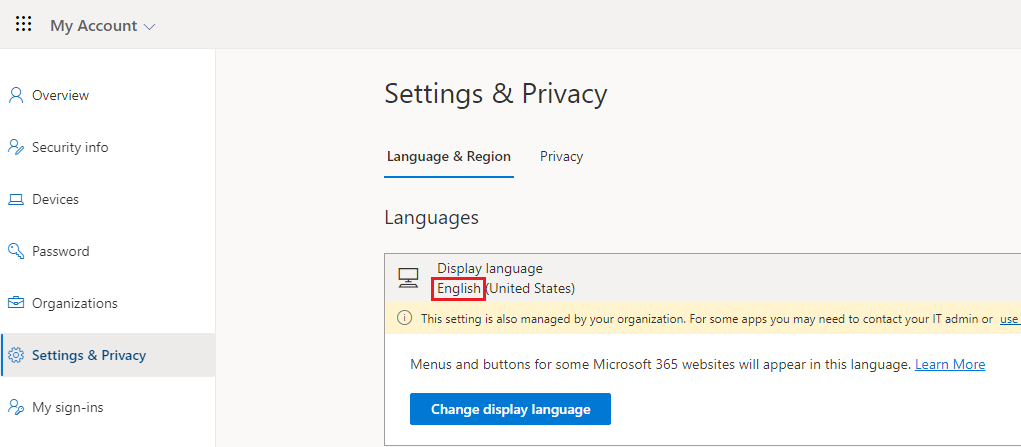1021x447 pixels.
Task: Click the display language monitor icon
Action: (x=408, y=278)
